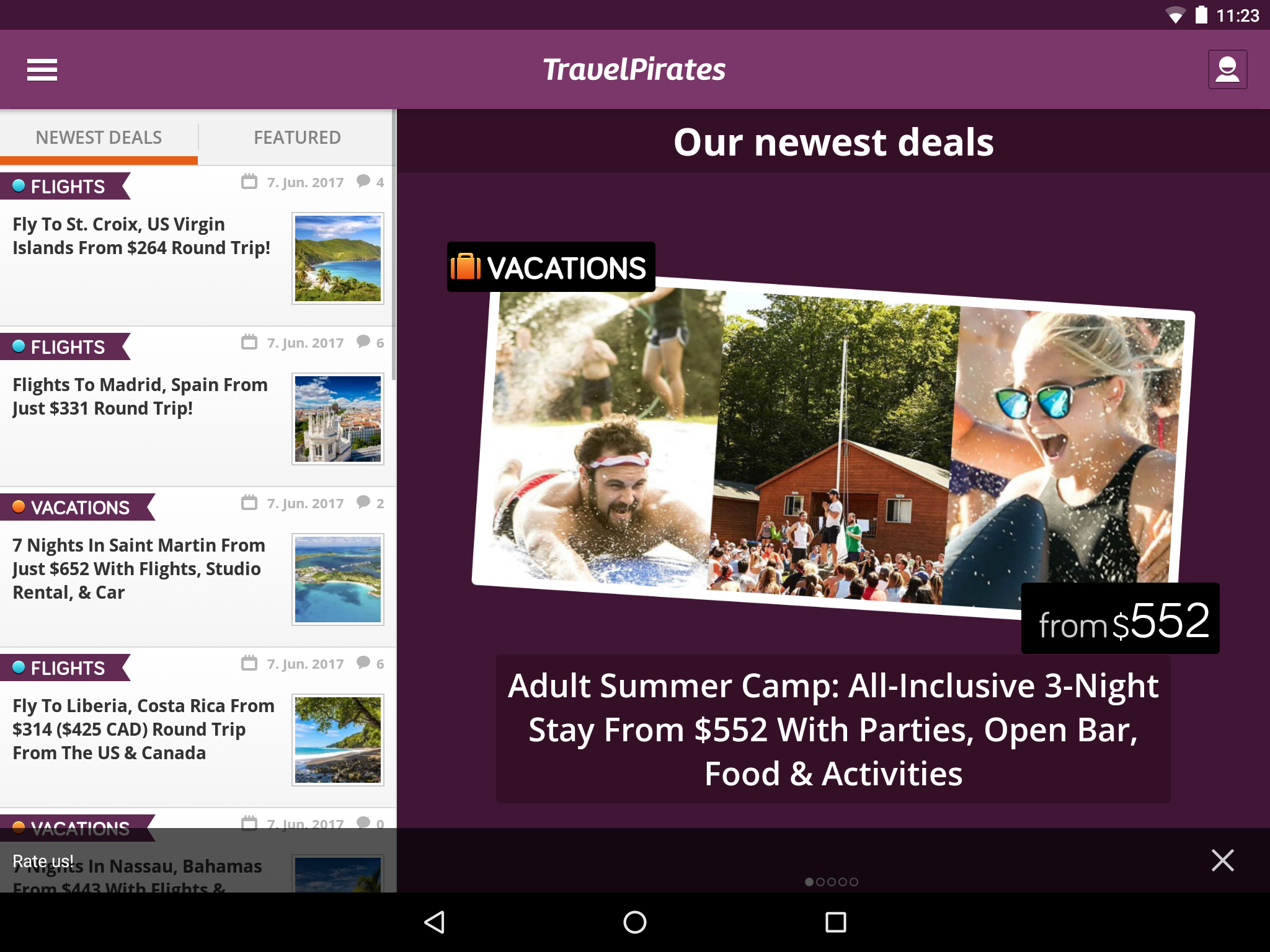Select the last carousel page dot
This screenshot has height=952, width=1270.
click(854, 882)
